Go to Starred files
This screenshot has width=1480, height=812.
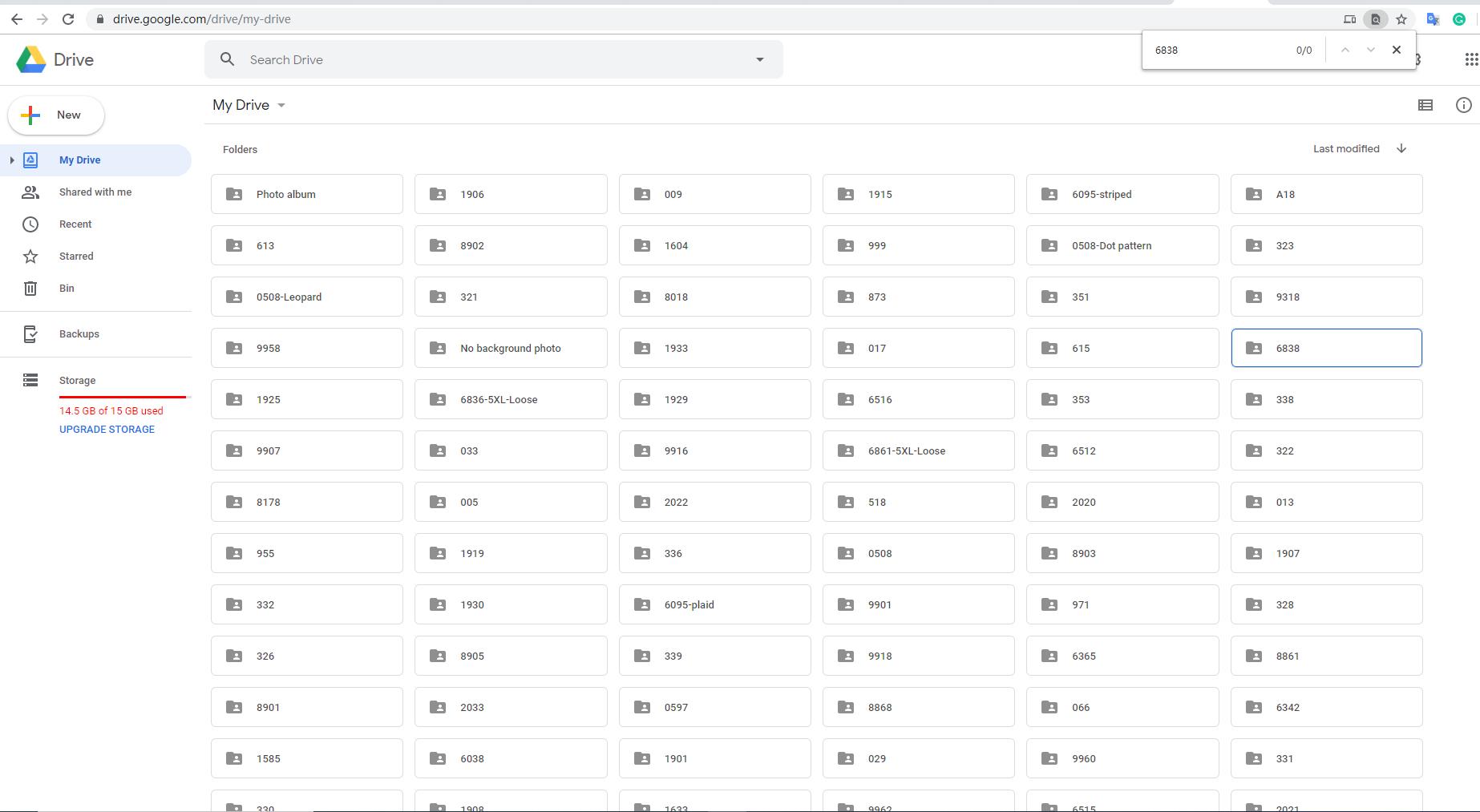[76, 257]
